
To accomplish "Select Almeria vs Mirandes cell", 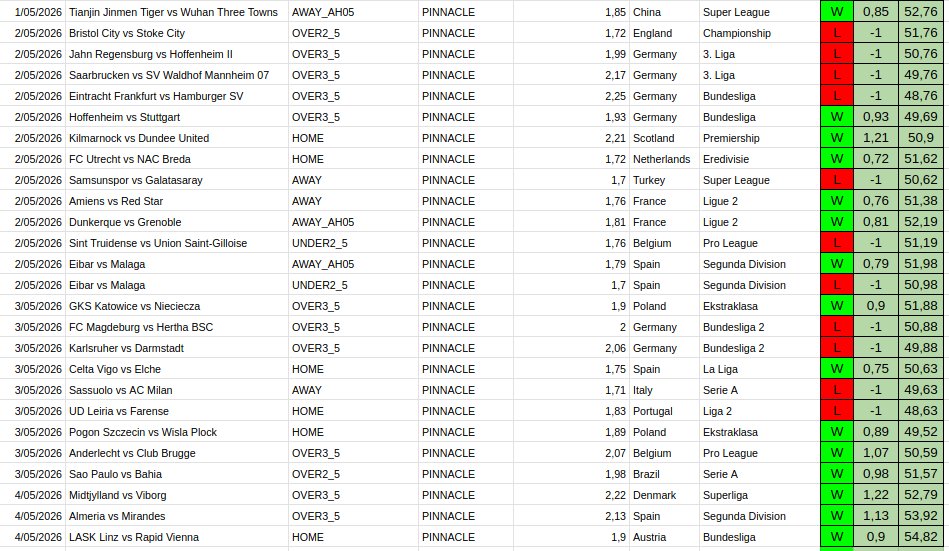I will click(x=177, y=516).
